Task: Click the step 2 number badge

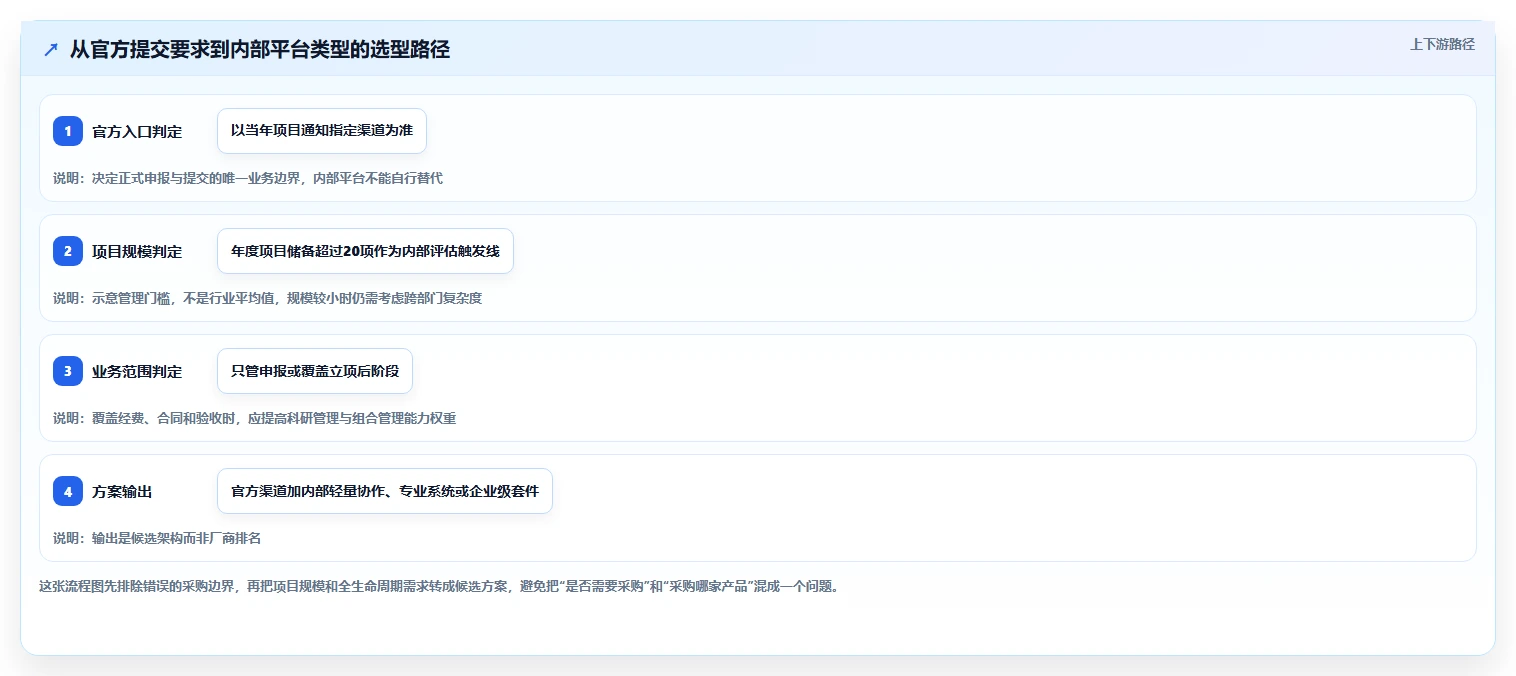Action: coord(68,251)
